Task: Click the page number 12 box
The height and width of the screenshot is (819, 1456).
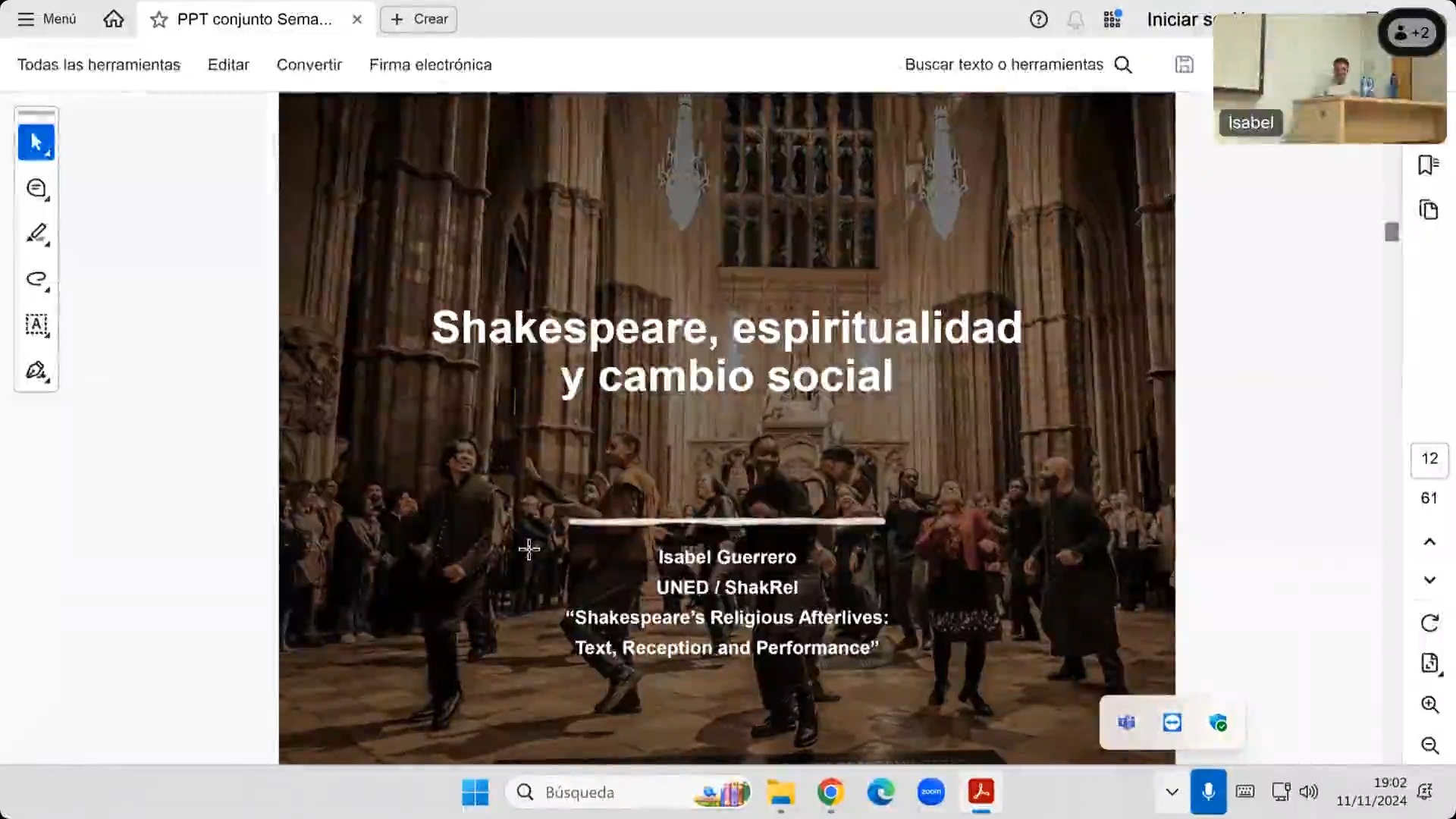Action: tap(1429, 459)
